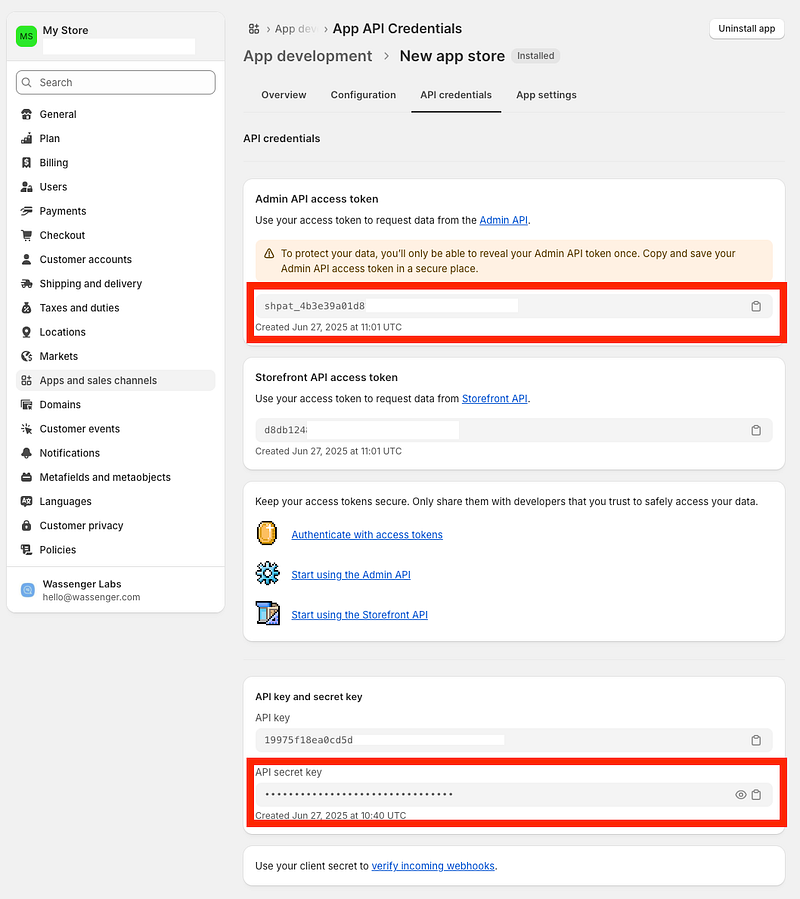The height and width of the screenshot is (899, 800).
Task: Copy the Storefront API access token
Action: point(756,430)
